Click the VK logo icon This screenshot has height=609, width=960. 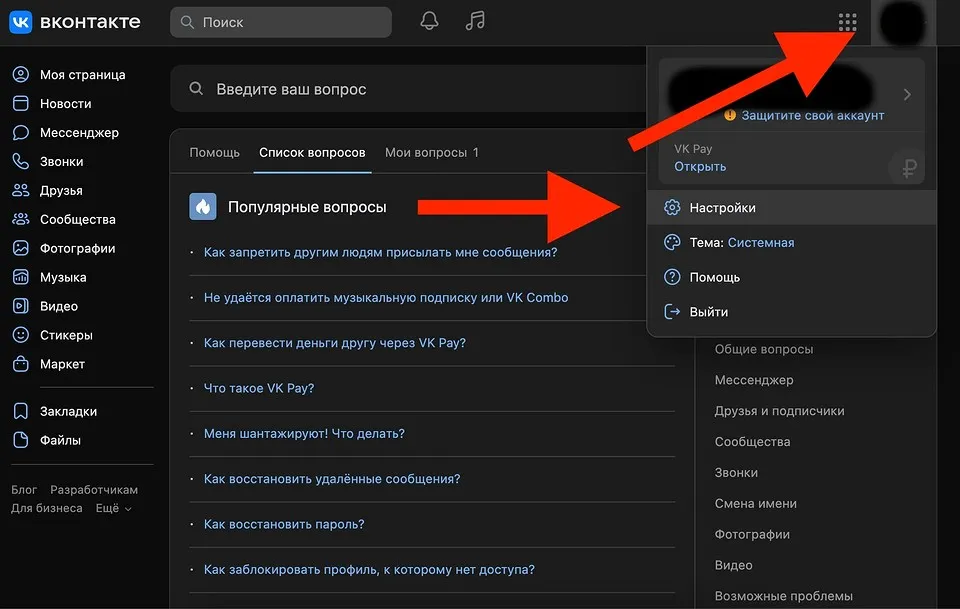(21, 23)
